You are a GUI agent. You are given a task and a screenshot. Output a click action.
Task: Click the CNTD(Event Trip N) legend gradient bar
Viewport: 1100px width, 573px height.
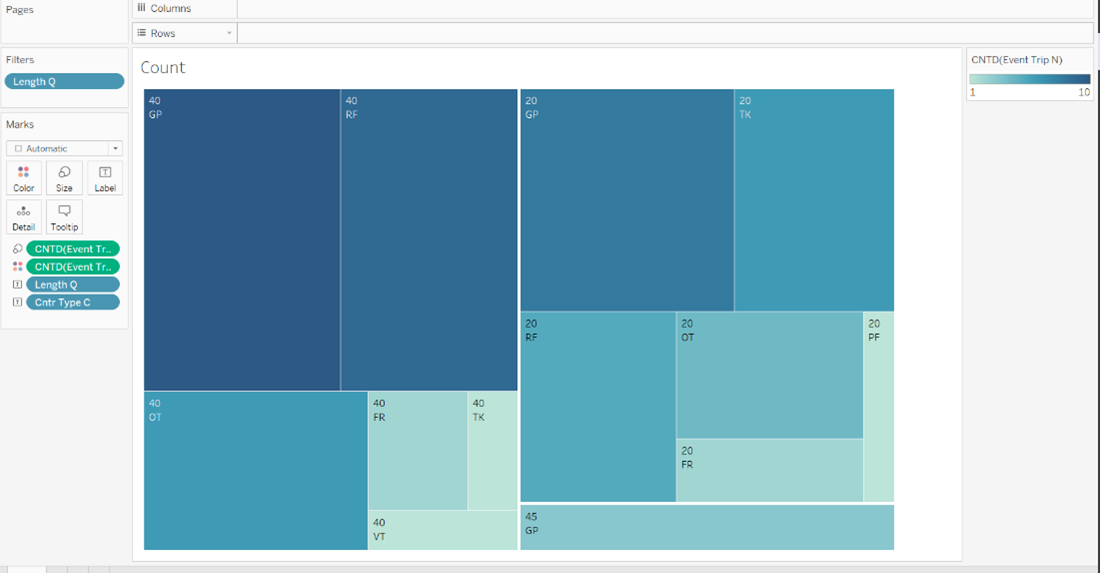(1030, 79)
